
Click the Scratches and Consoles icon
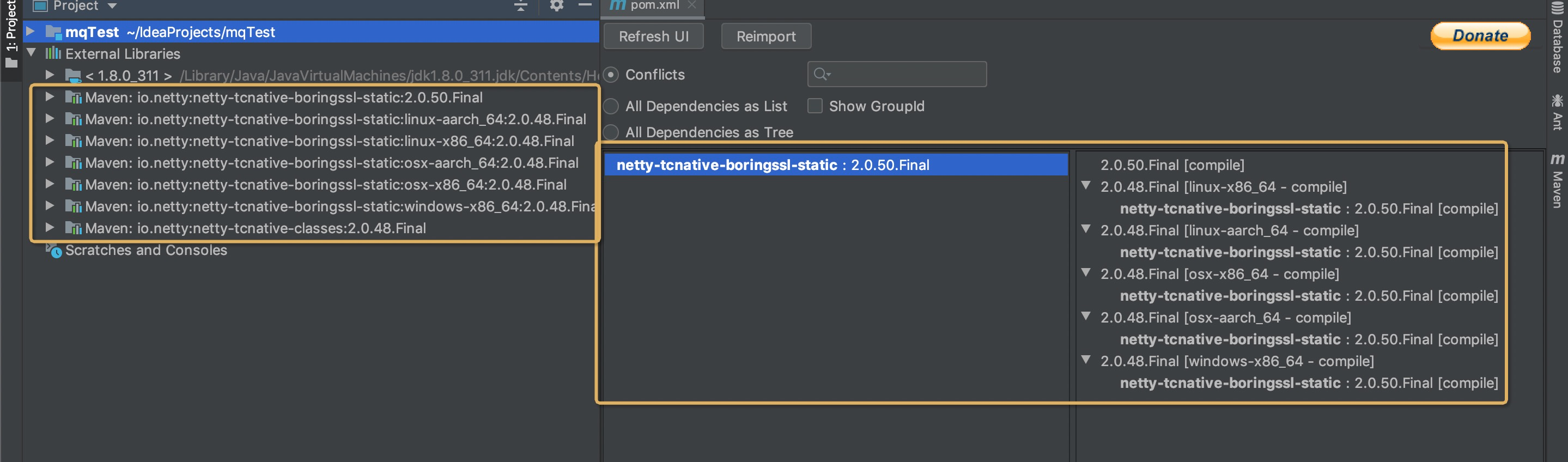click(x=53, y=250)
